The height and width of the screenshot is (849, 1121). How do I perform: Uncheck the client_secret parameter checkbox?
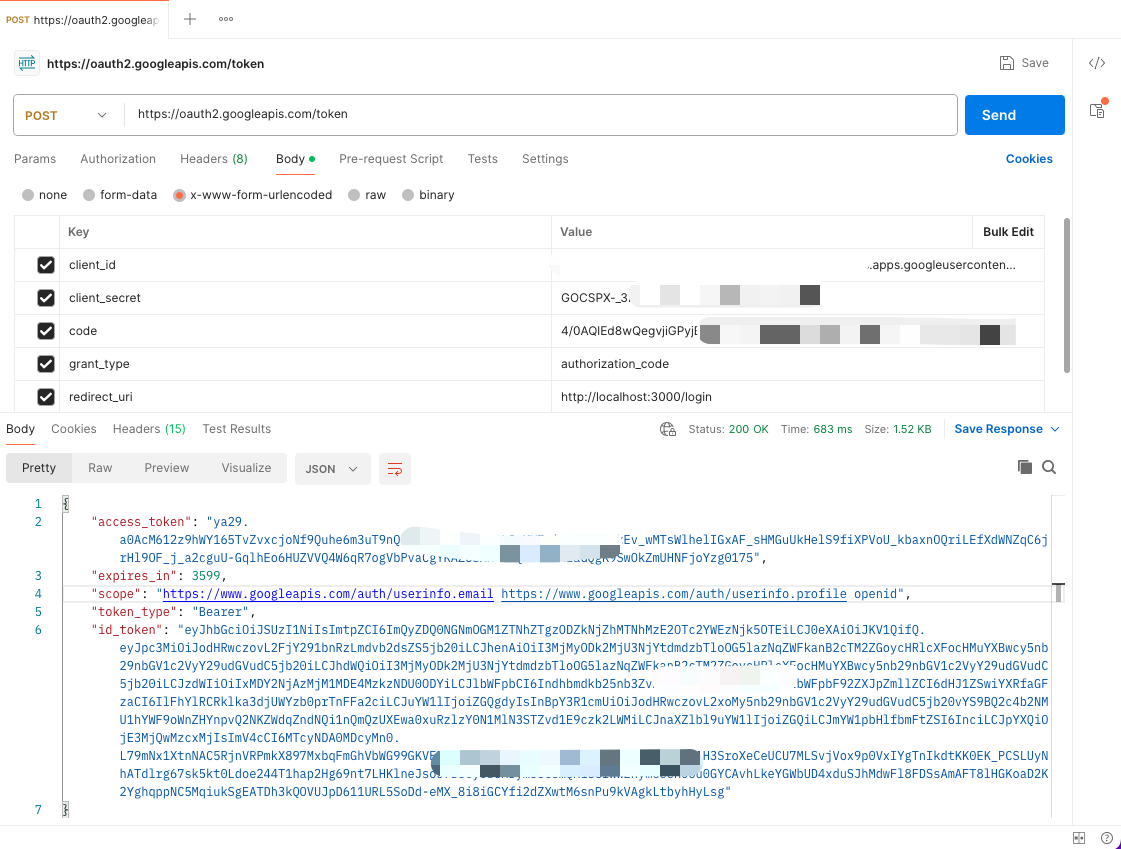46,298
